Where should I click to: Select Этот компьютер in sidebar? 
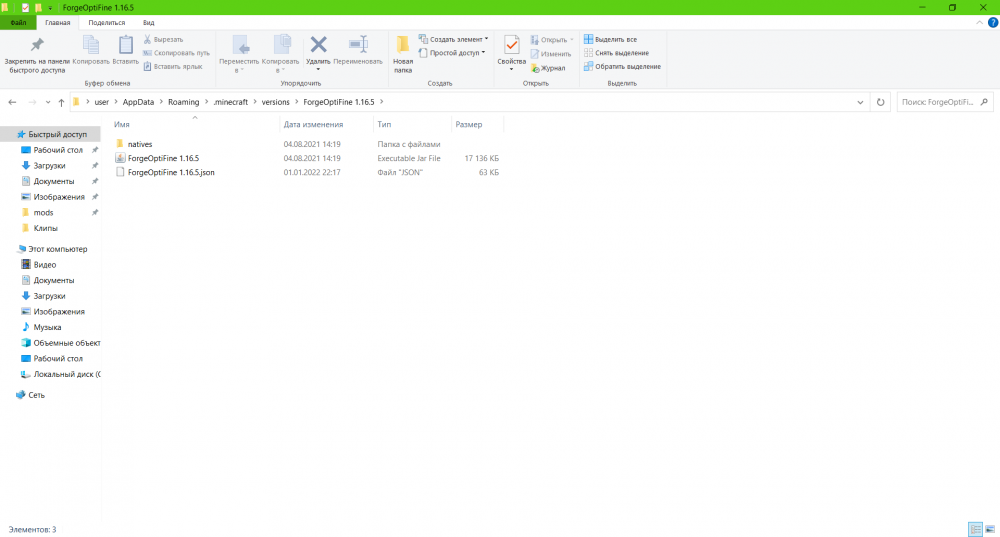click(56, 249)
